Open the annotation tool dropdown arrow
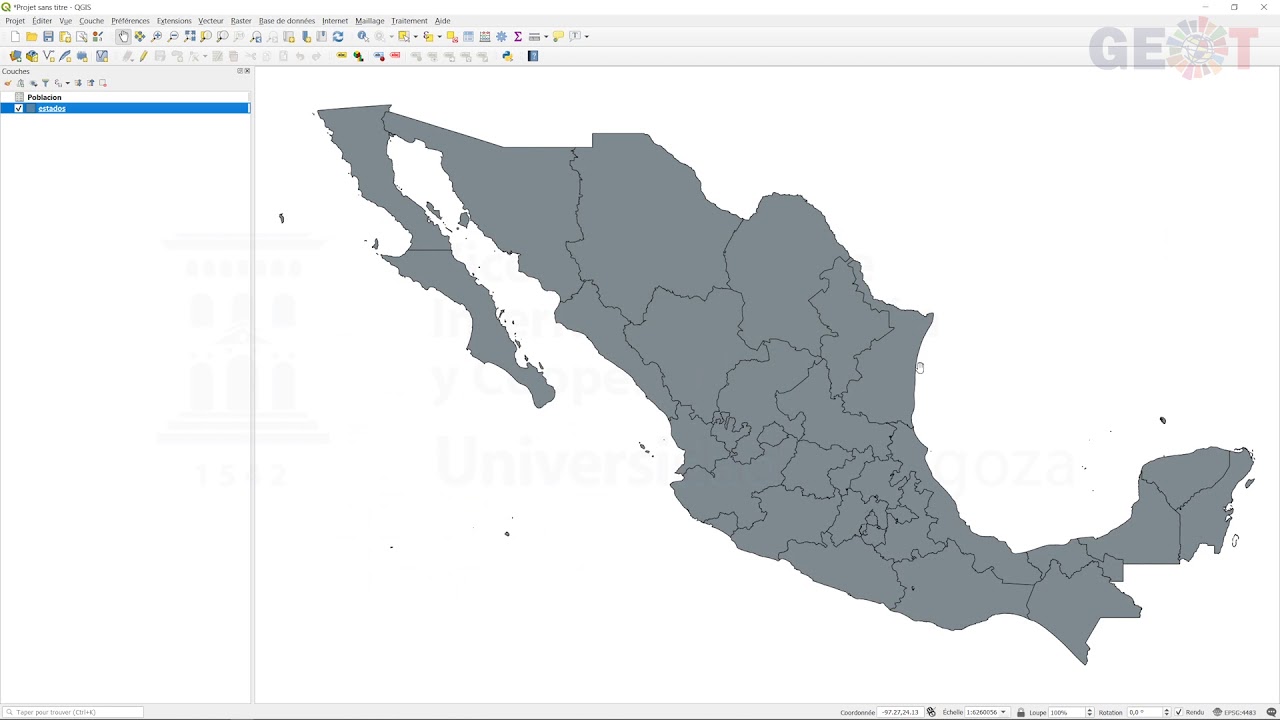Image resolution: width=1280 pixels, height=720 pixels. [586, 37]
